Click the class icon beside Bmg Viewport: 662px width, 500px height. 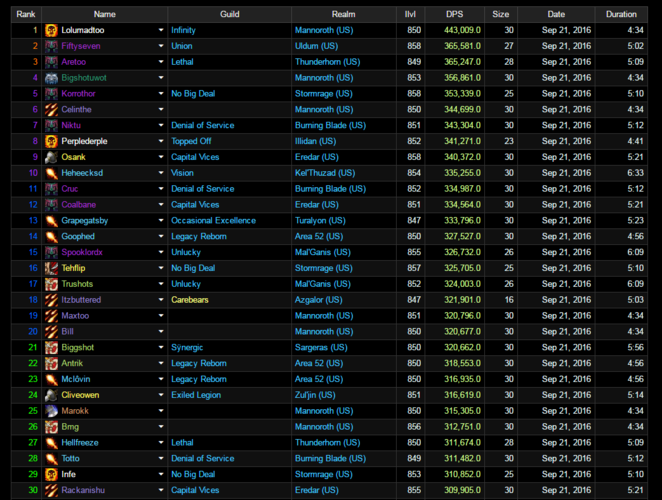(x=51, y=427)
